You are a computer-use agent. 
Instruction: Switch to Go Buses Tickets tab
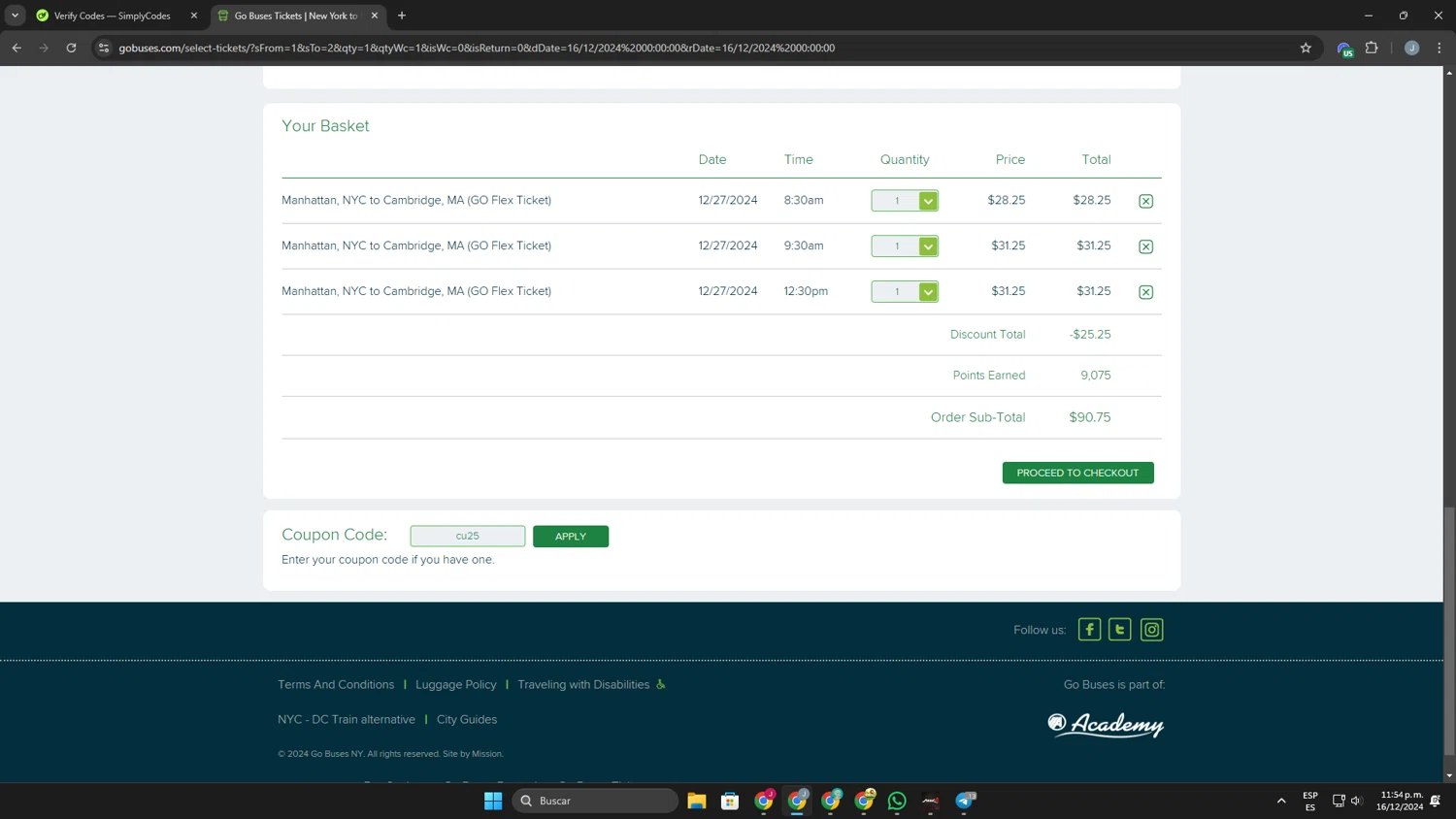[x=296, y=16]
